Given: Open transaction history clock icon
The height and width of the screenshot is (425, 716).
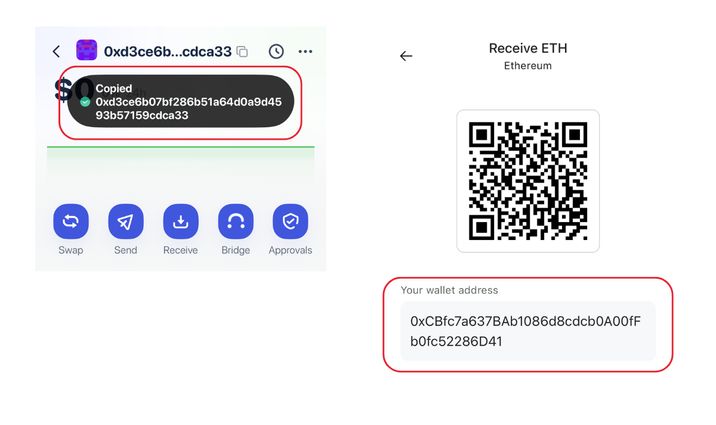Looking at the screenshot, I should (x=276, y=52).
